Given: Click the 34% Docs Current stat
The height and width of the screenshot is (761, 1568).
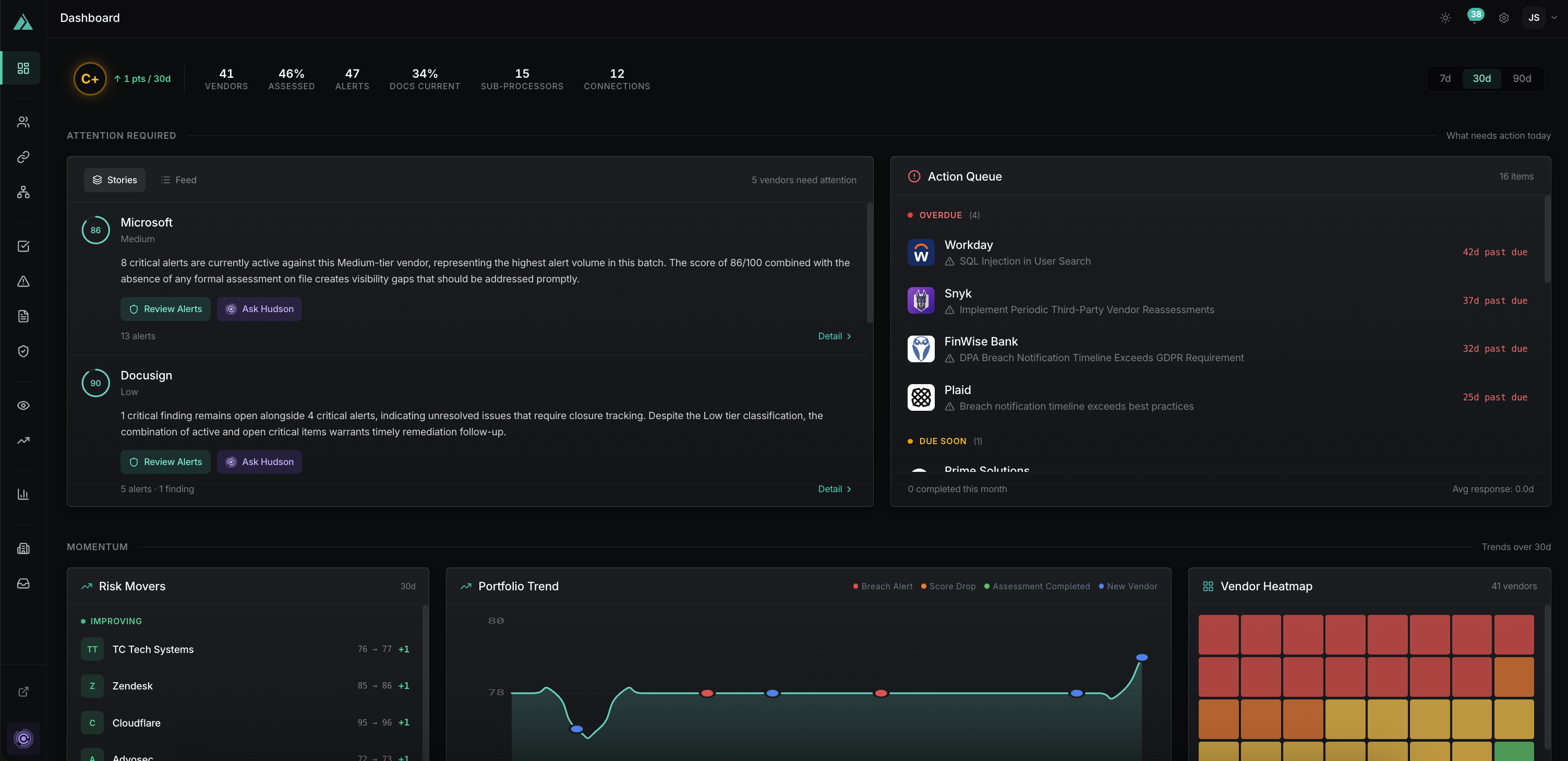Looking at the screenshot, I should [x=425, y=79].
